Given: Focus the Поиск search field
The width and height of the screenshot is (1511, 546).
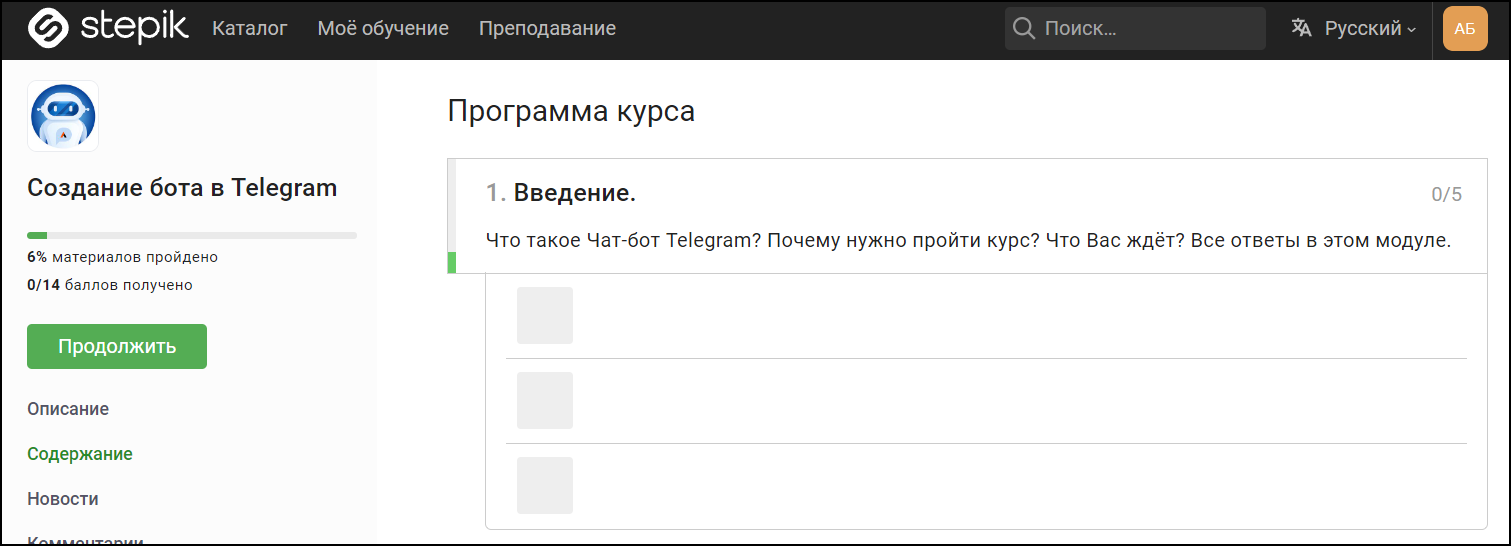Looking at the screenshot, I should 1135,28.
